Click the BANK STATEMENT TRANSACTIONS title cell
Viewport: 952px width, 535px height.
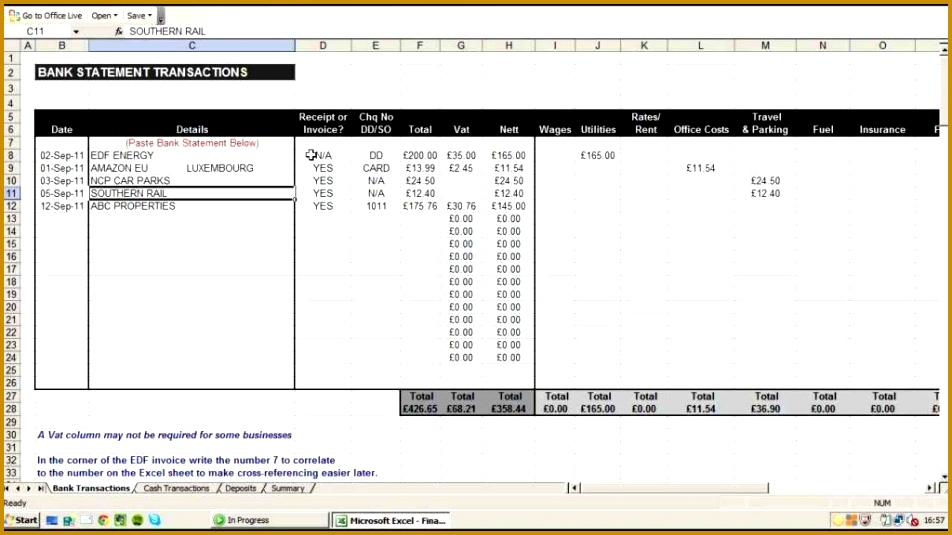[x=165, y=72]
